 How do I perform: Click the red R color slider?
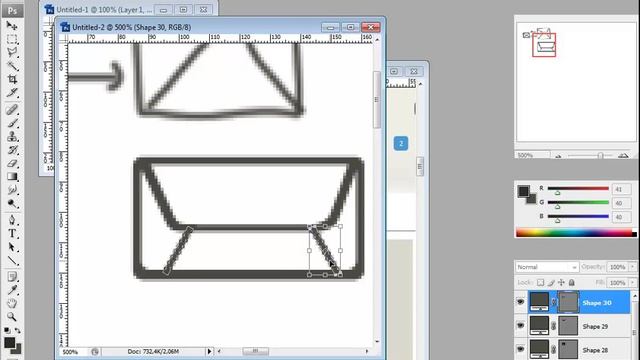point(578,188)
